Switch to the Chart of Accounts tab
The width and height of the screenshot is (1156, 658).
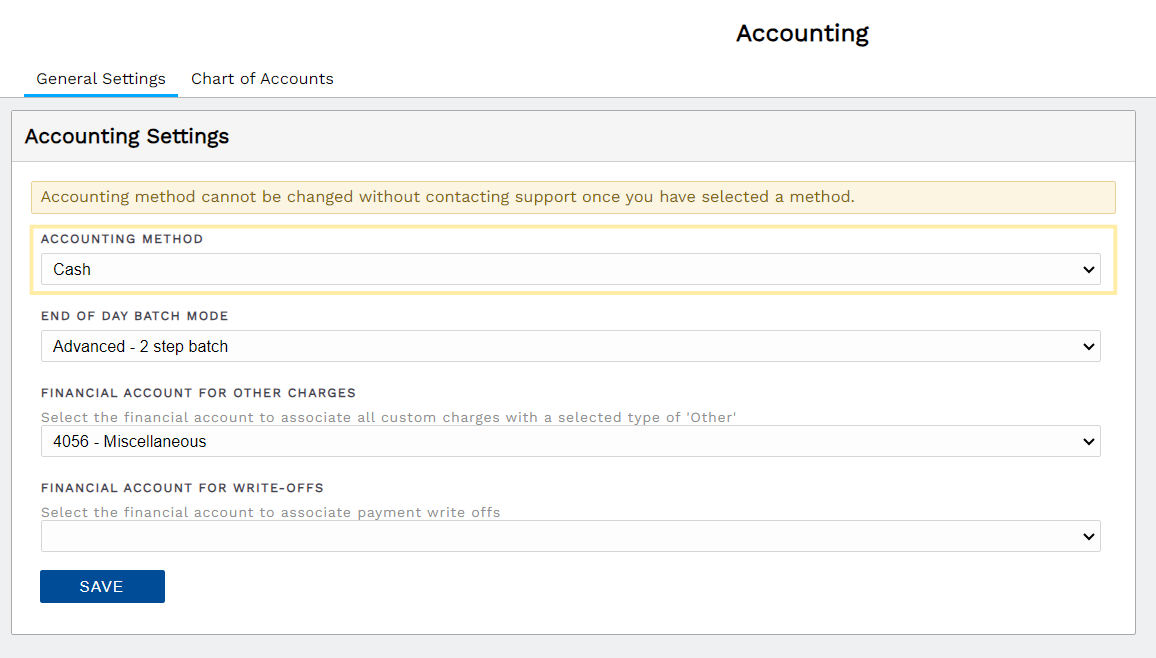click(262, 78)
